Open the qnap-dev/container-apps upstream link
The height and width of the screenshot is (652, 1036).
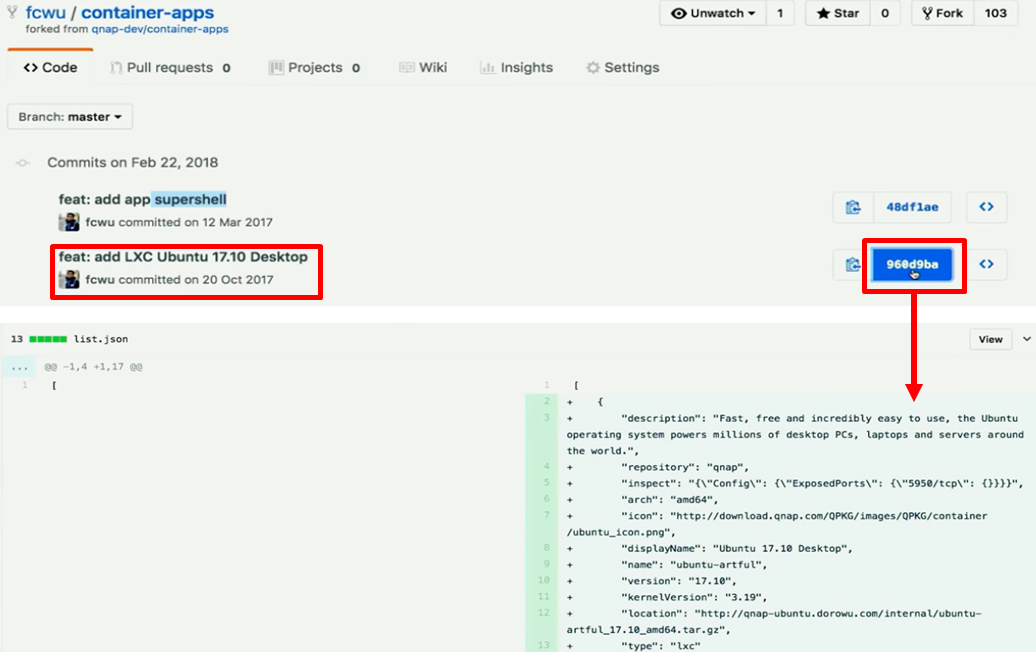point(160,29)
